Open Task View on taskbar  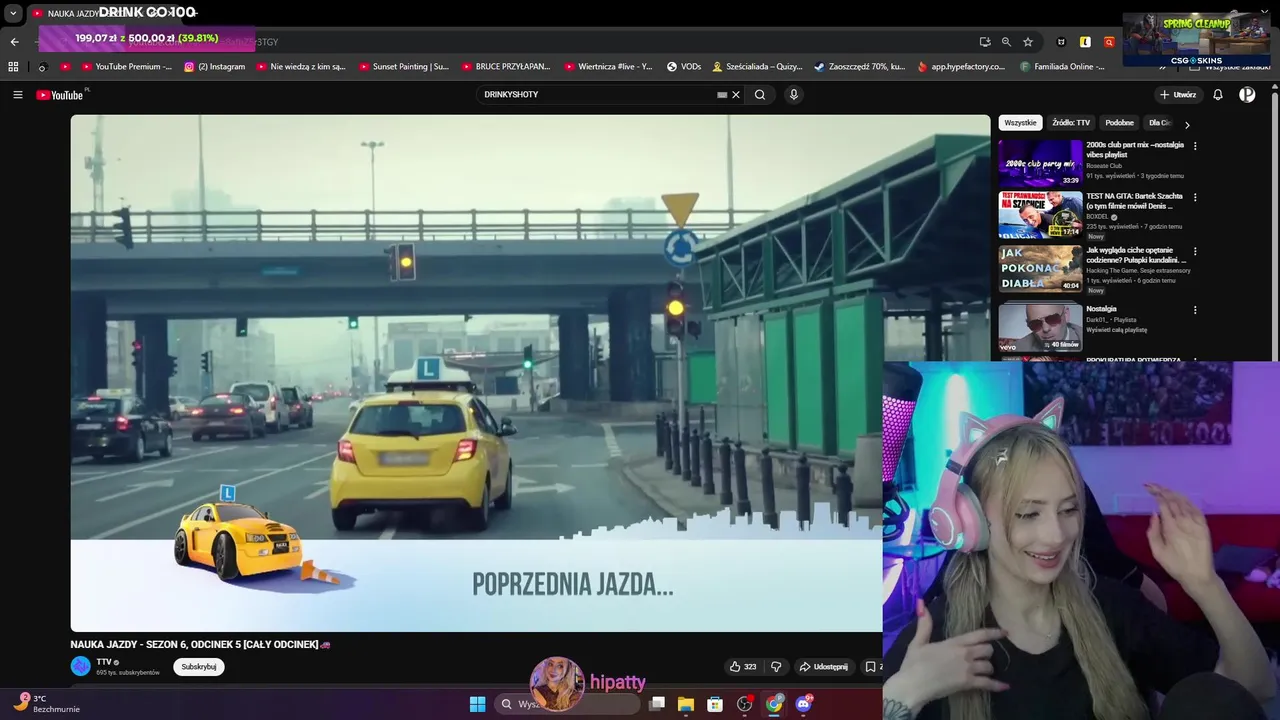[x=657, y=704]
